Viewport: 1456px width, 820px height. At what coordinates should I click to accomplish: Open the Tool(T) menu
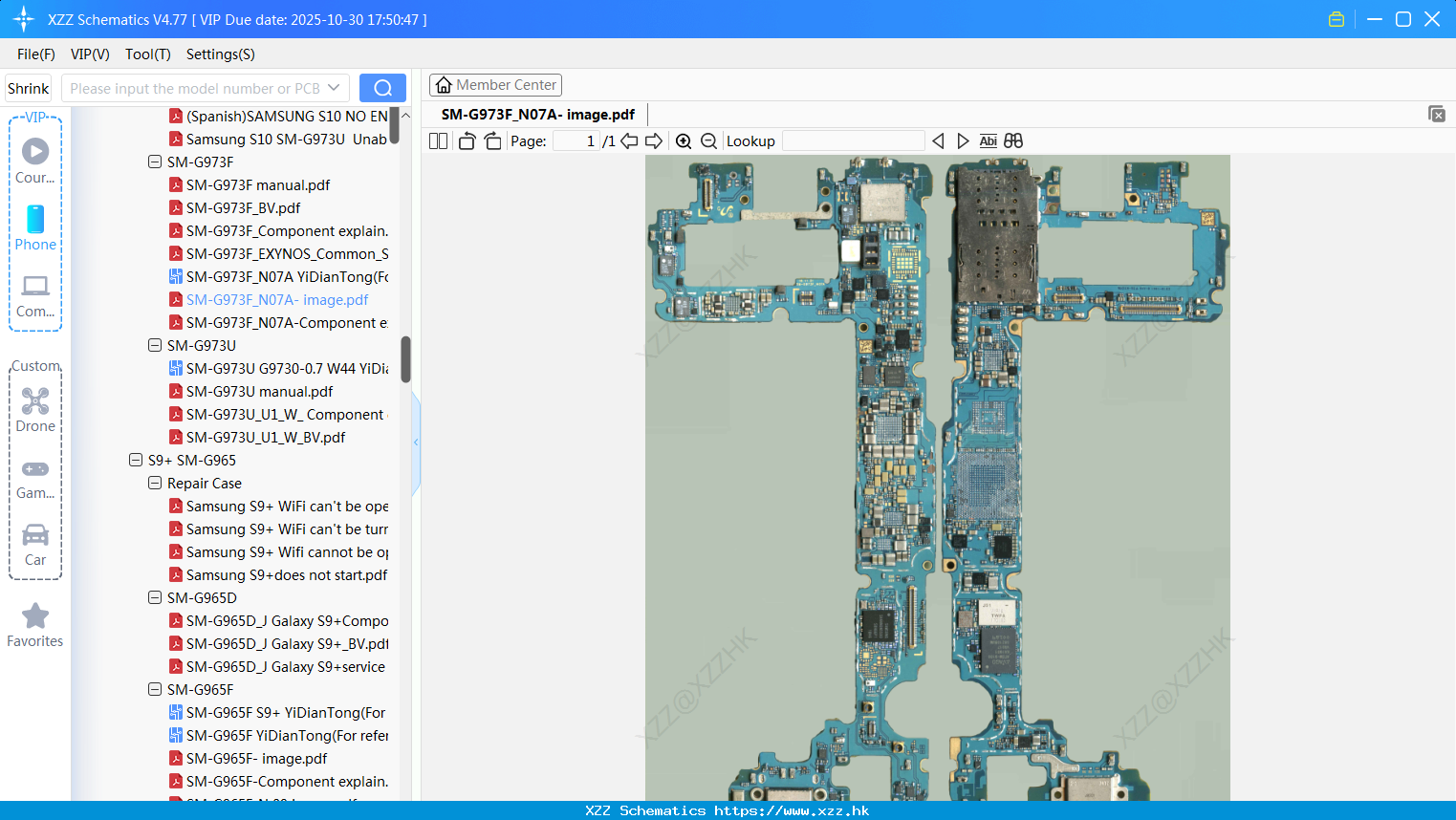(x=148, y=54)
